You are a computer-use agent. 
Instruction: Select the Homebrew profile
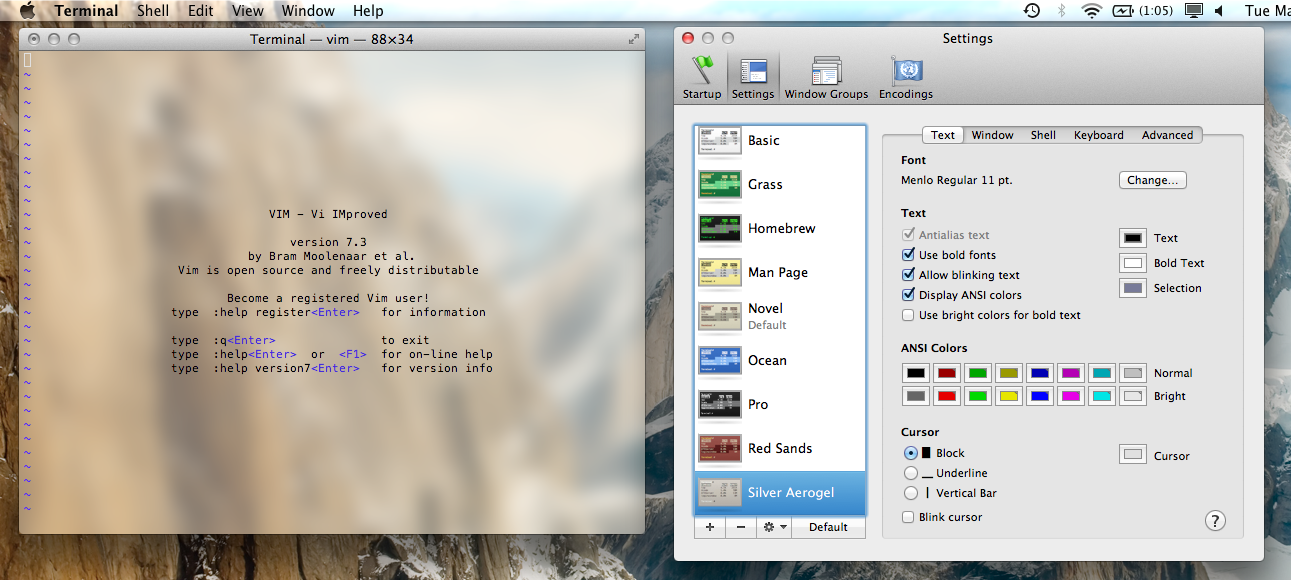[780, 229]
